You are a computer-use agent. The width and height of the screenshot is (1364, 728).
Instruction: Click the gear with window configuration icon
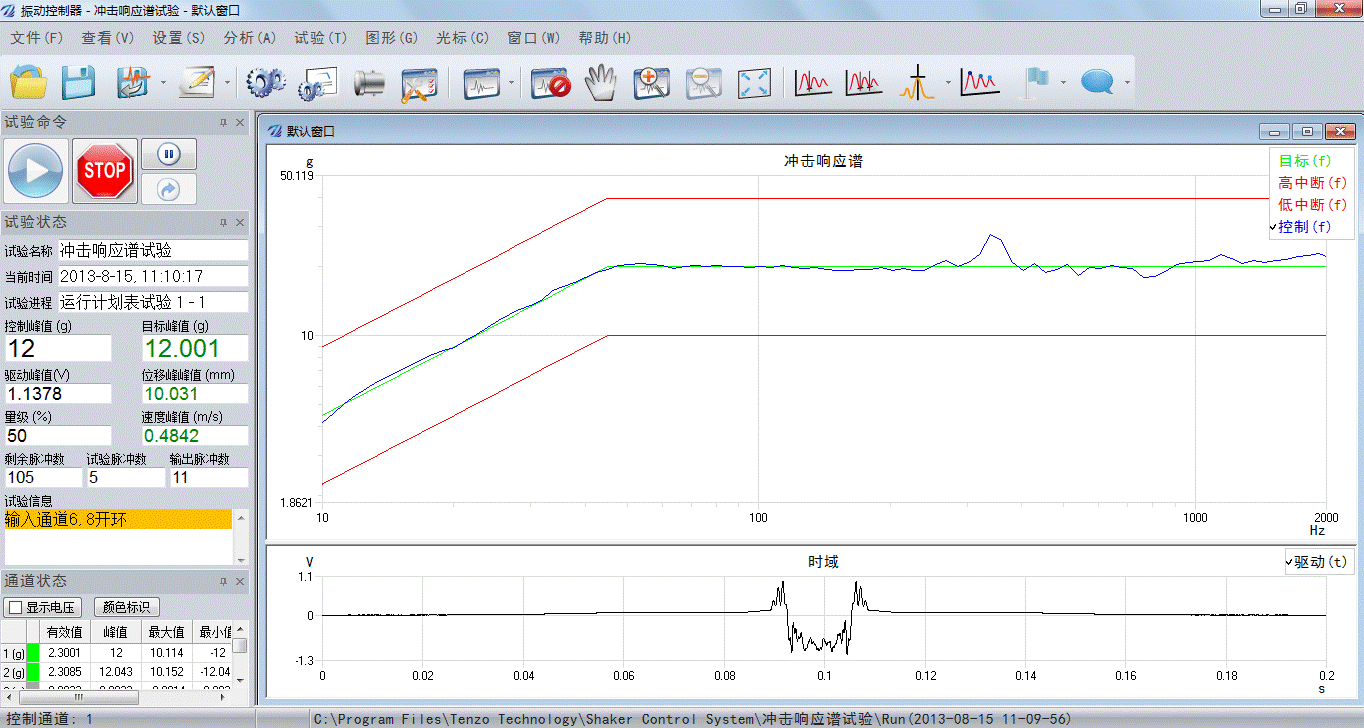click(318, 83)
